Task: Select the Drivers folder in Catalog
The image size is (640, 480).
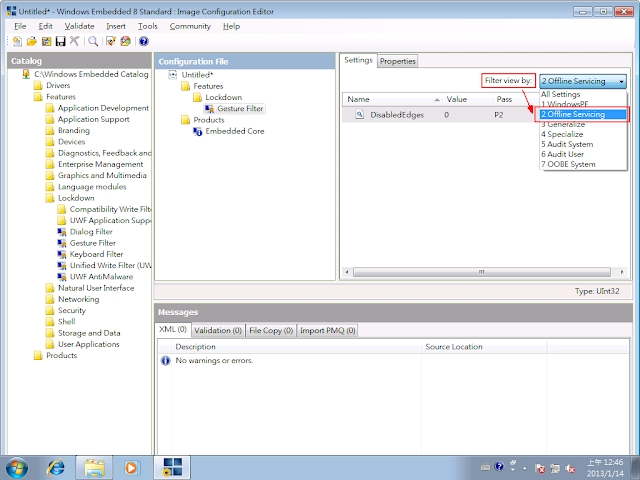Action: [58, 85]
